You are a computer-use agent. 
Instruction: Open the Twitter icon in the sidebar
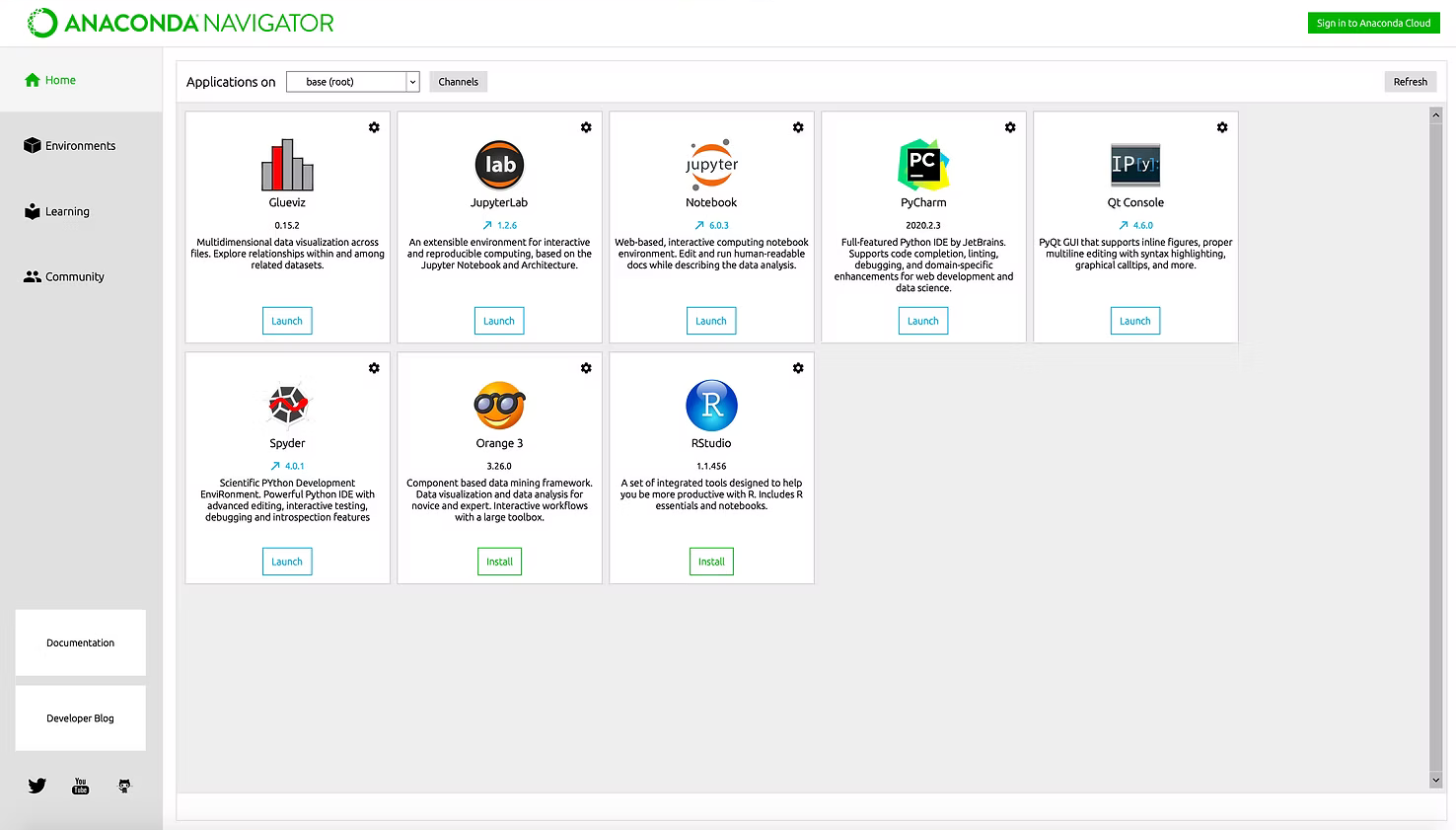[37, 786]
